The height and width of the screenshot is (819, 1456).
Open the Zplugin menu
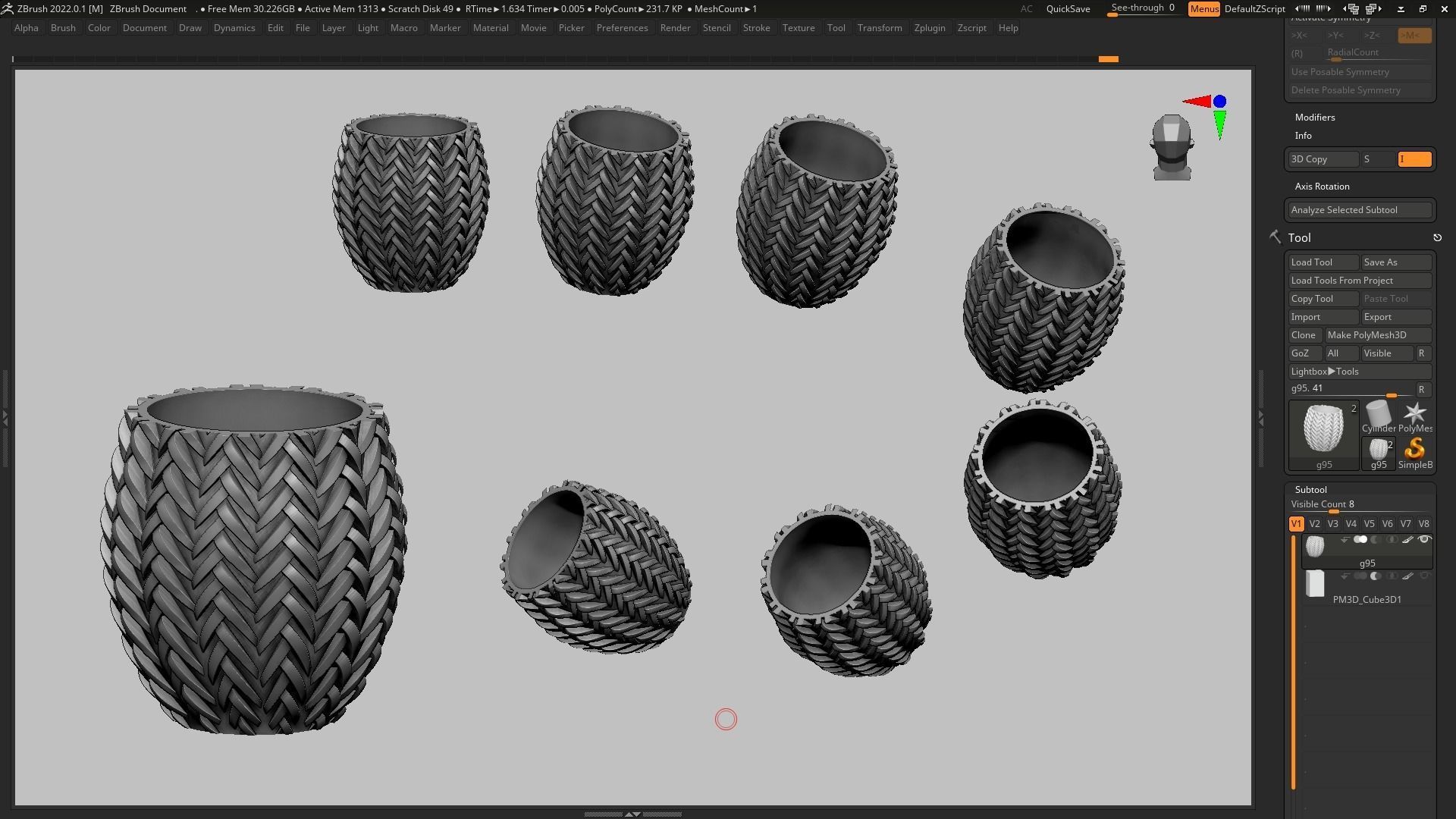(929, 28)
